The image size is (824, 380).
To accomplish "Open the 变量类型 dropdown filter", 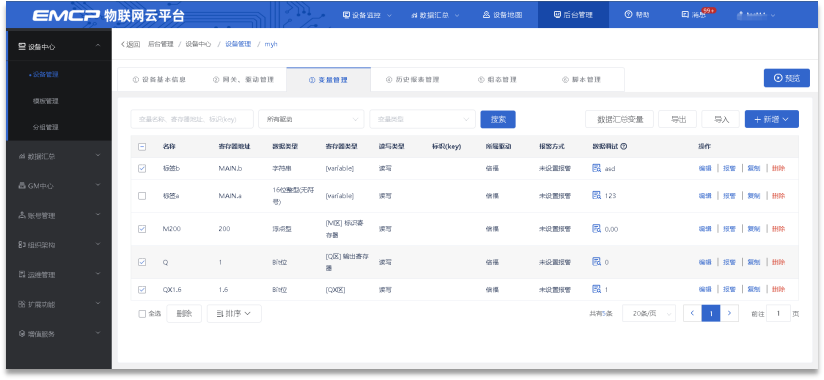I will (423, 119).
